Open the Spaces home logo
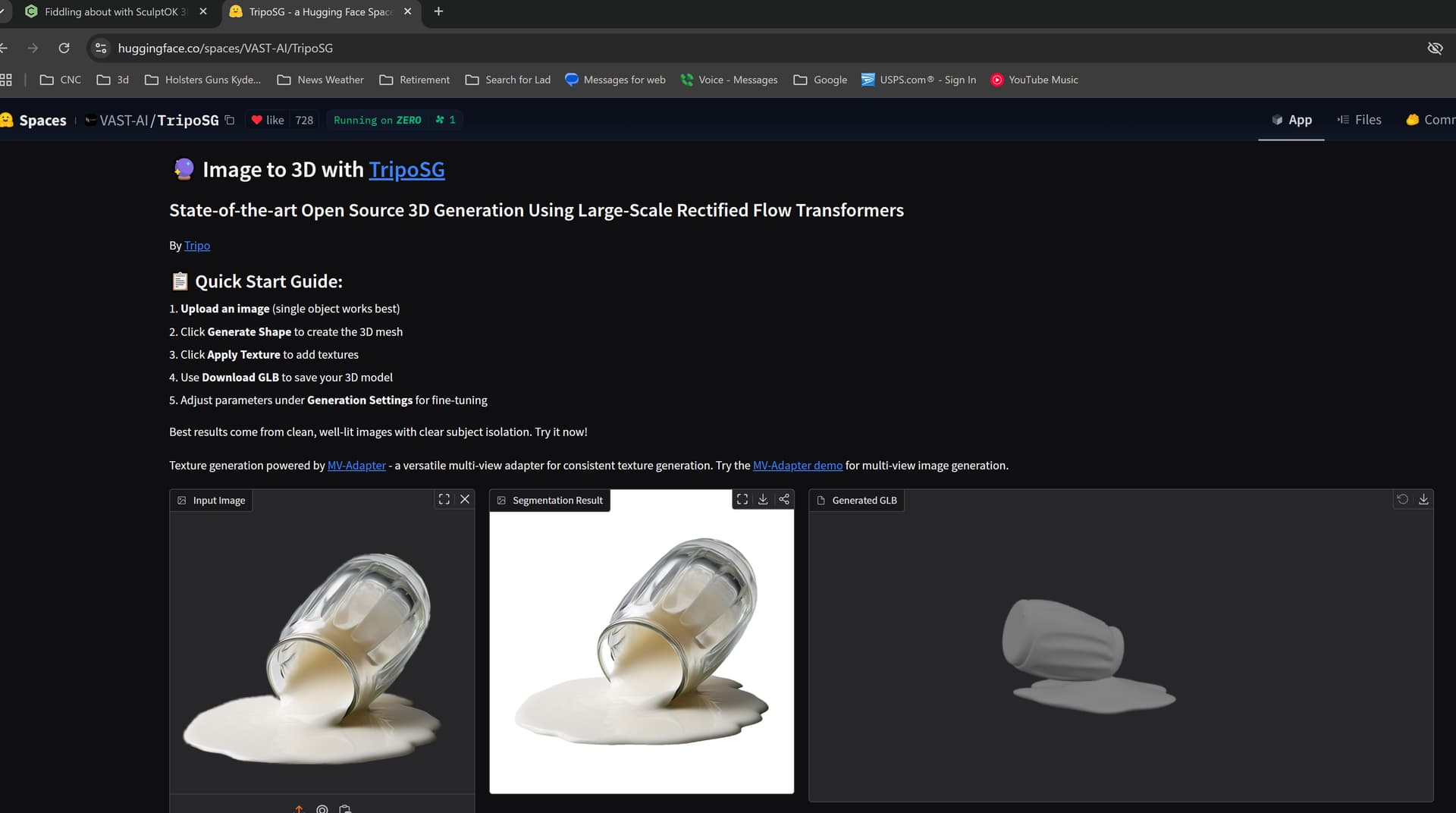The width and height of the screenshot is (1456, 813). click(x=33, y=120)
